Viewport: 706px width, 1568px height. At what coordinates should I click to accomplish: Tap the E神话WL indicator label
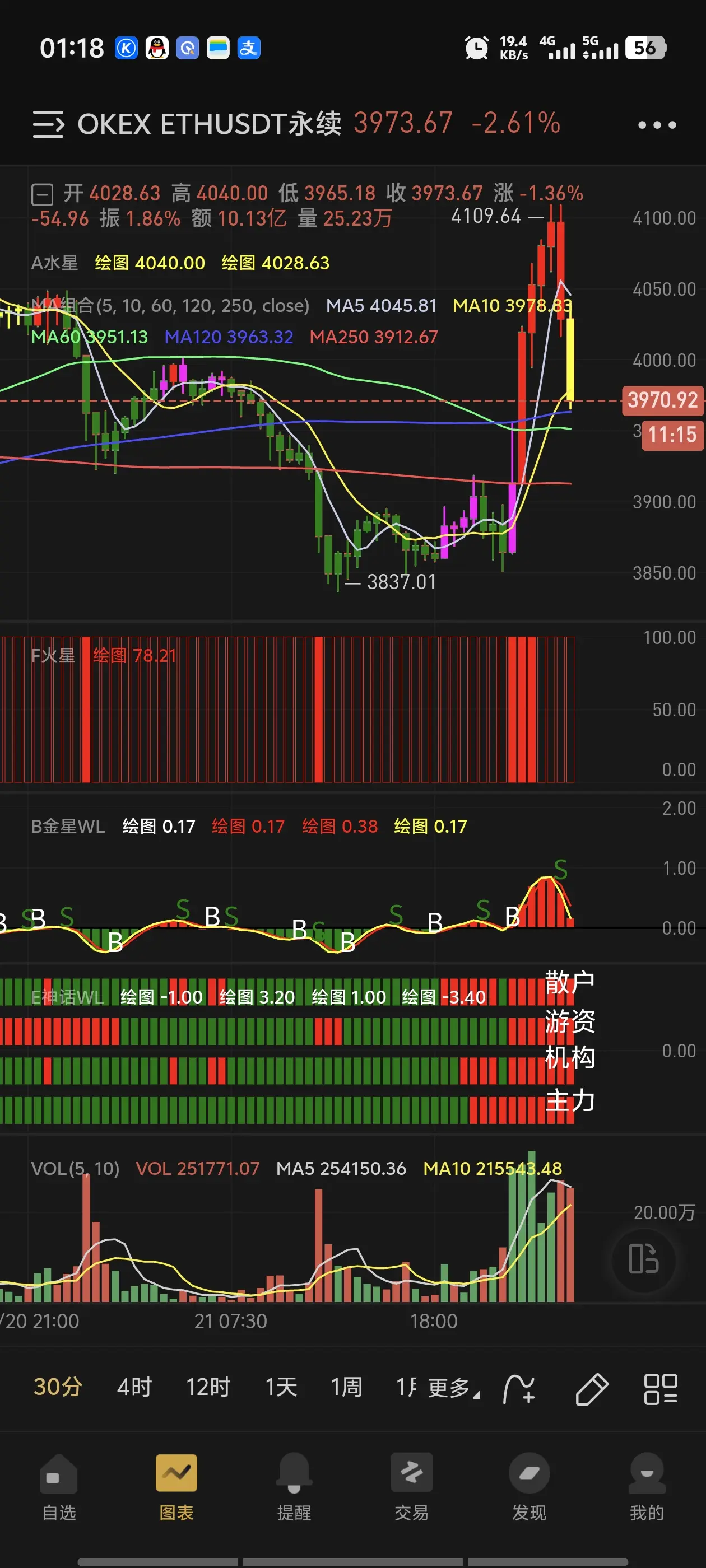[68, 997]
